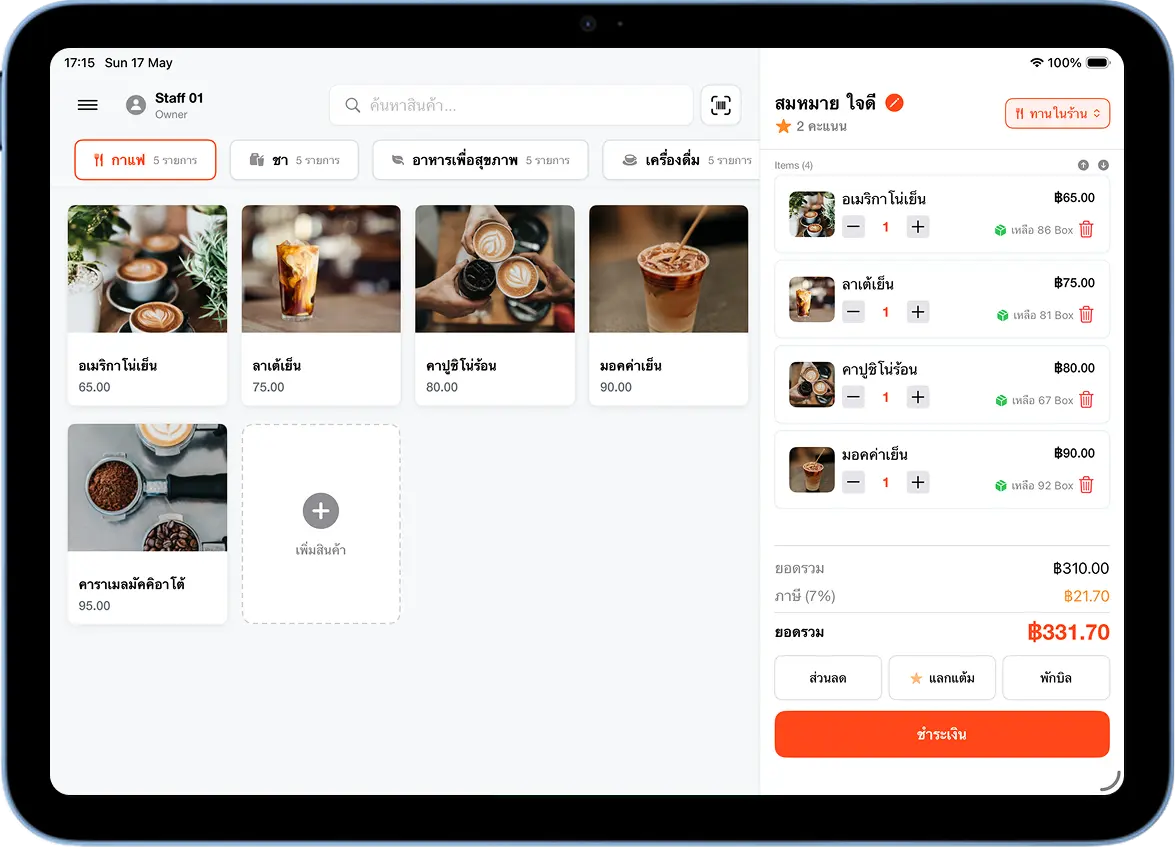
Task: Decrease มอคค่าเย็น quantity
Action: (x=853, y=482)
